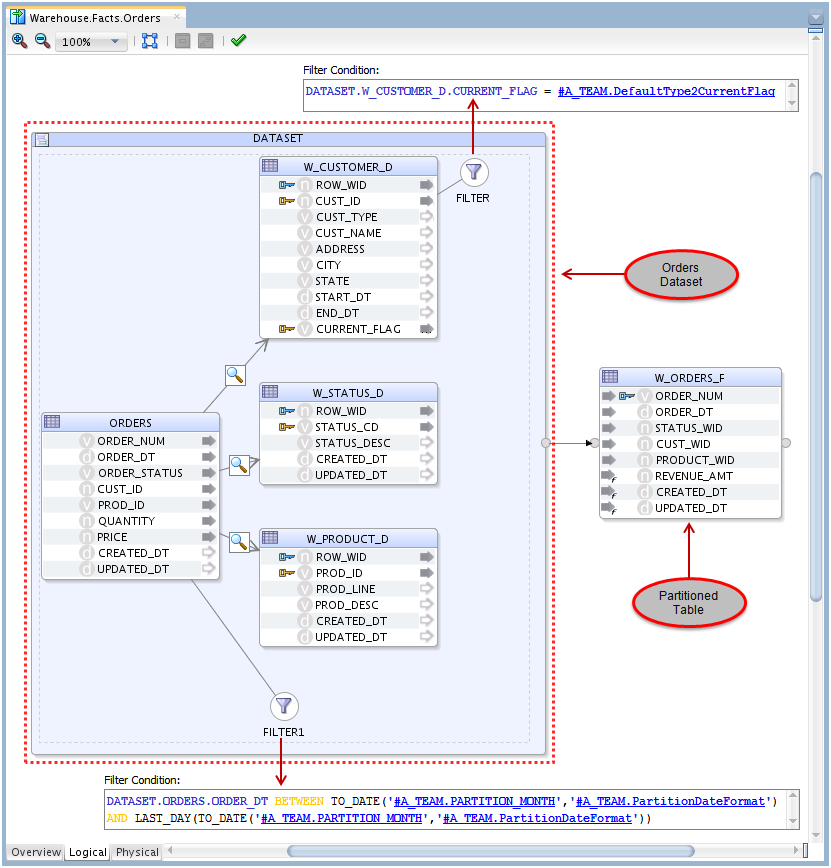Switch to the Overview tab
This screenshot has height=868, width=831.
(36, 853)
